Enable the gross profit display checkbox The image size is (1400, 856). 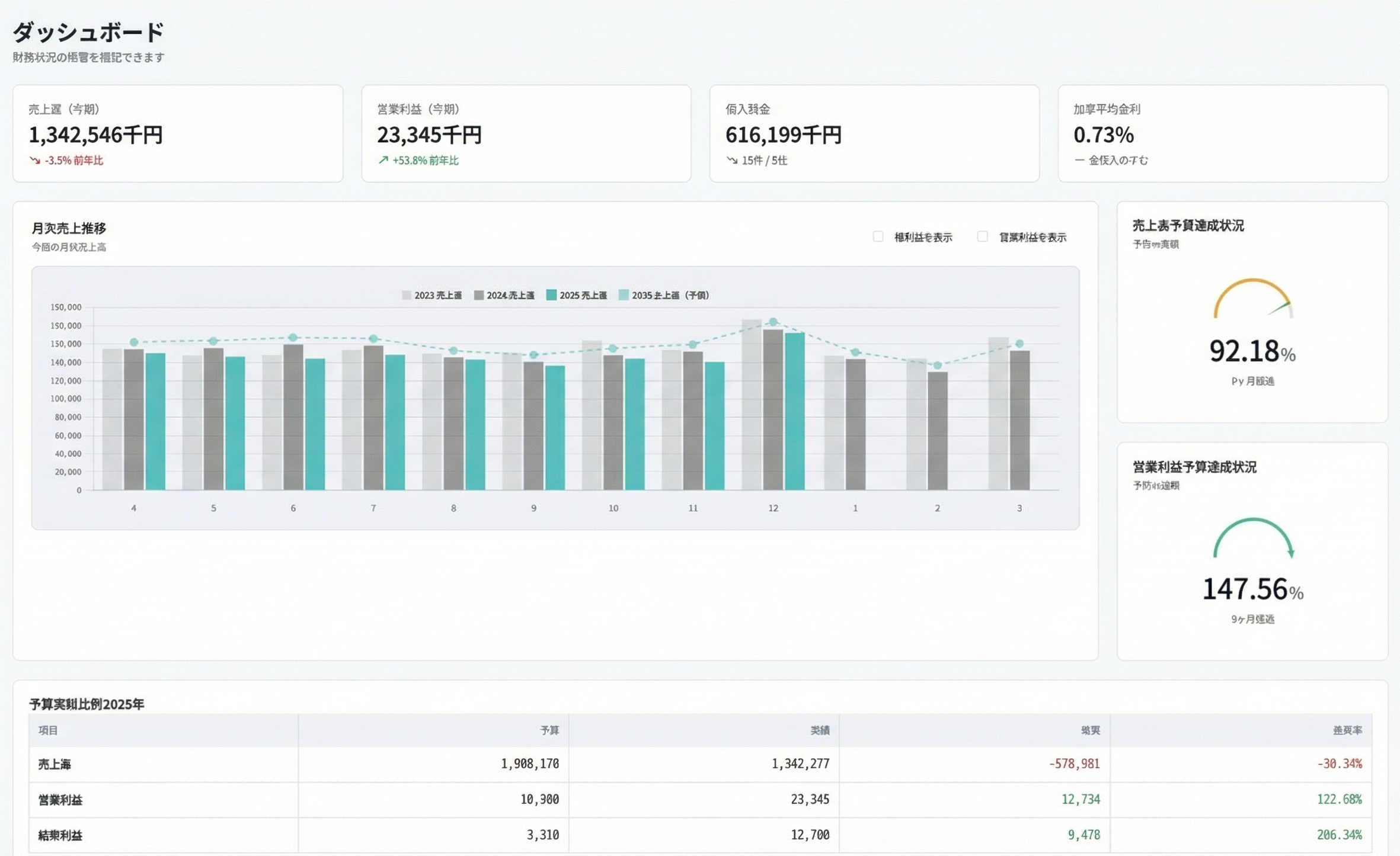878,237
